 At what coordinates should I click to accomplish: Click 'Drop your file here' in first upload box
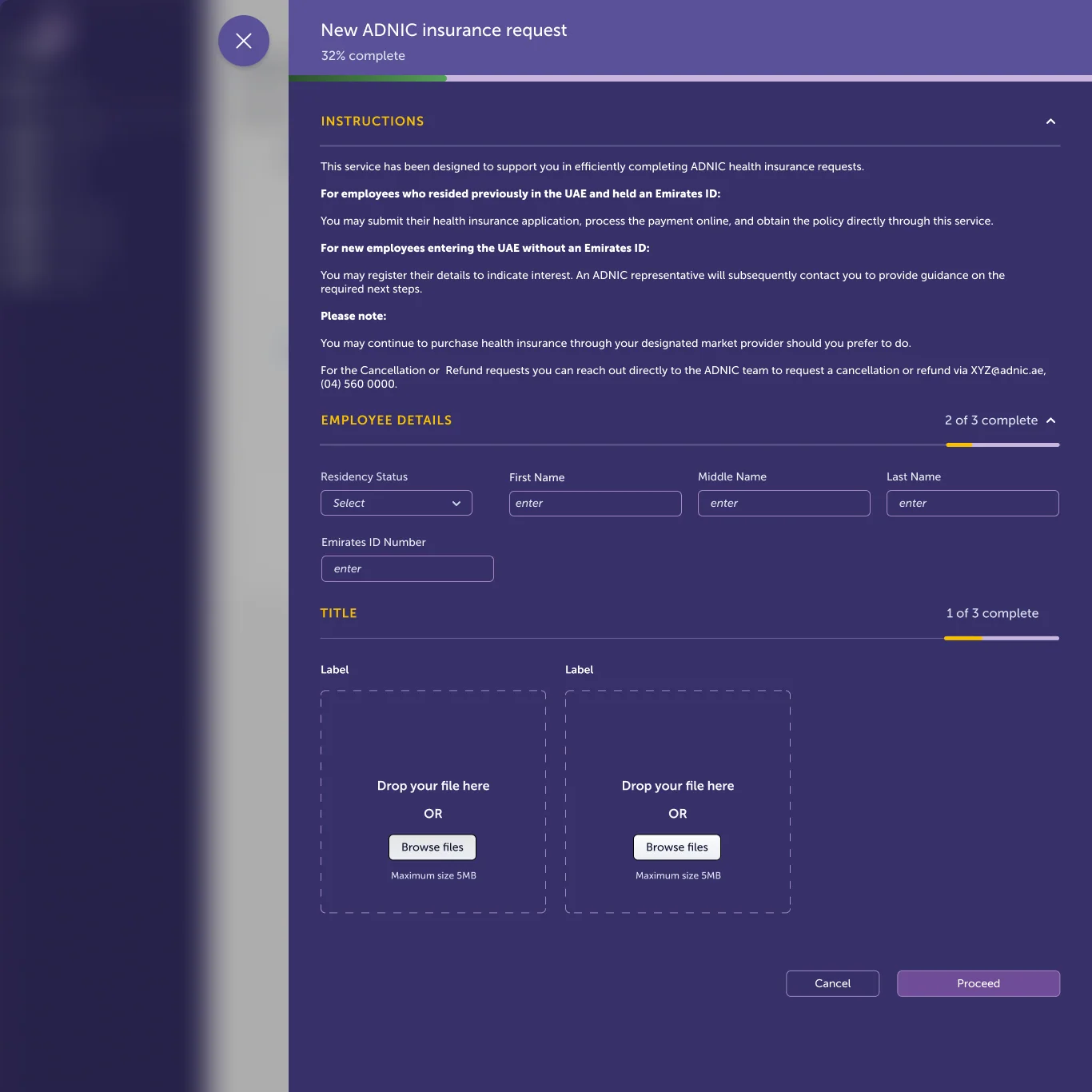(433, 786)
